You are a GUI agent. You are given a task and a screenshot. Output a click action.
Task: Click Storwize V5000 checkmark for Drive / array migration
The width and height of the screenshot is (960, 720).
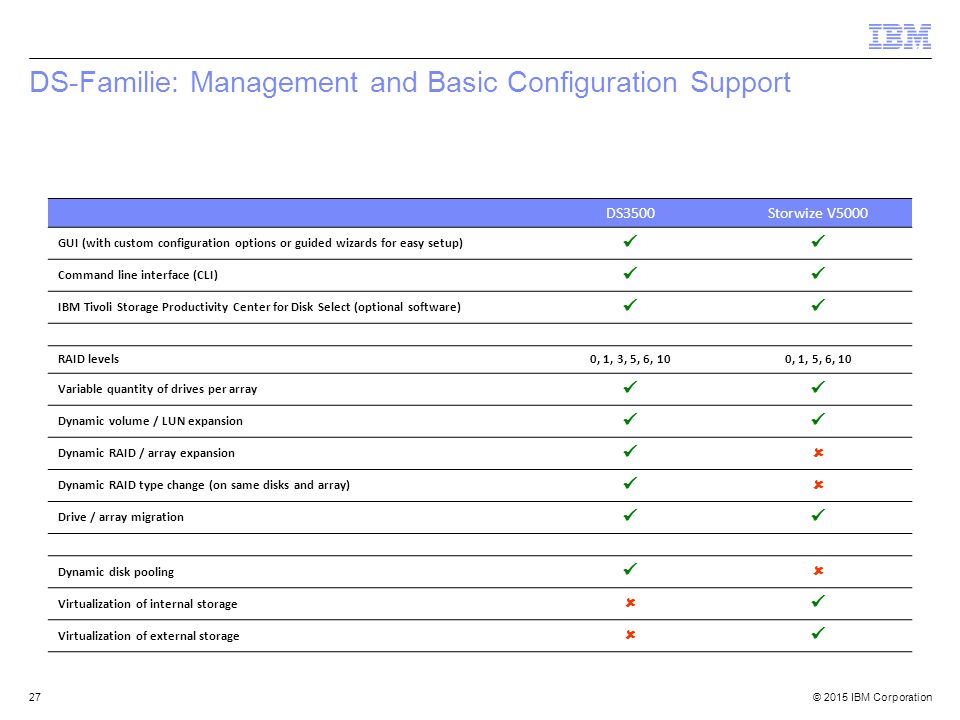(x=818, y=515)
